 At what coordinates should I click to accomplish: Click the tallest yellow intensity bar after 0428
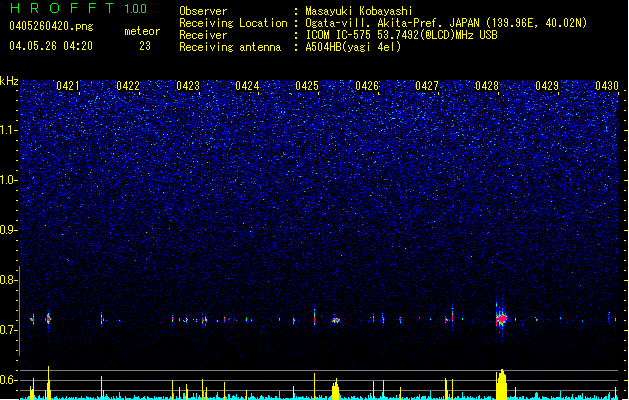pos(501,384)
